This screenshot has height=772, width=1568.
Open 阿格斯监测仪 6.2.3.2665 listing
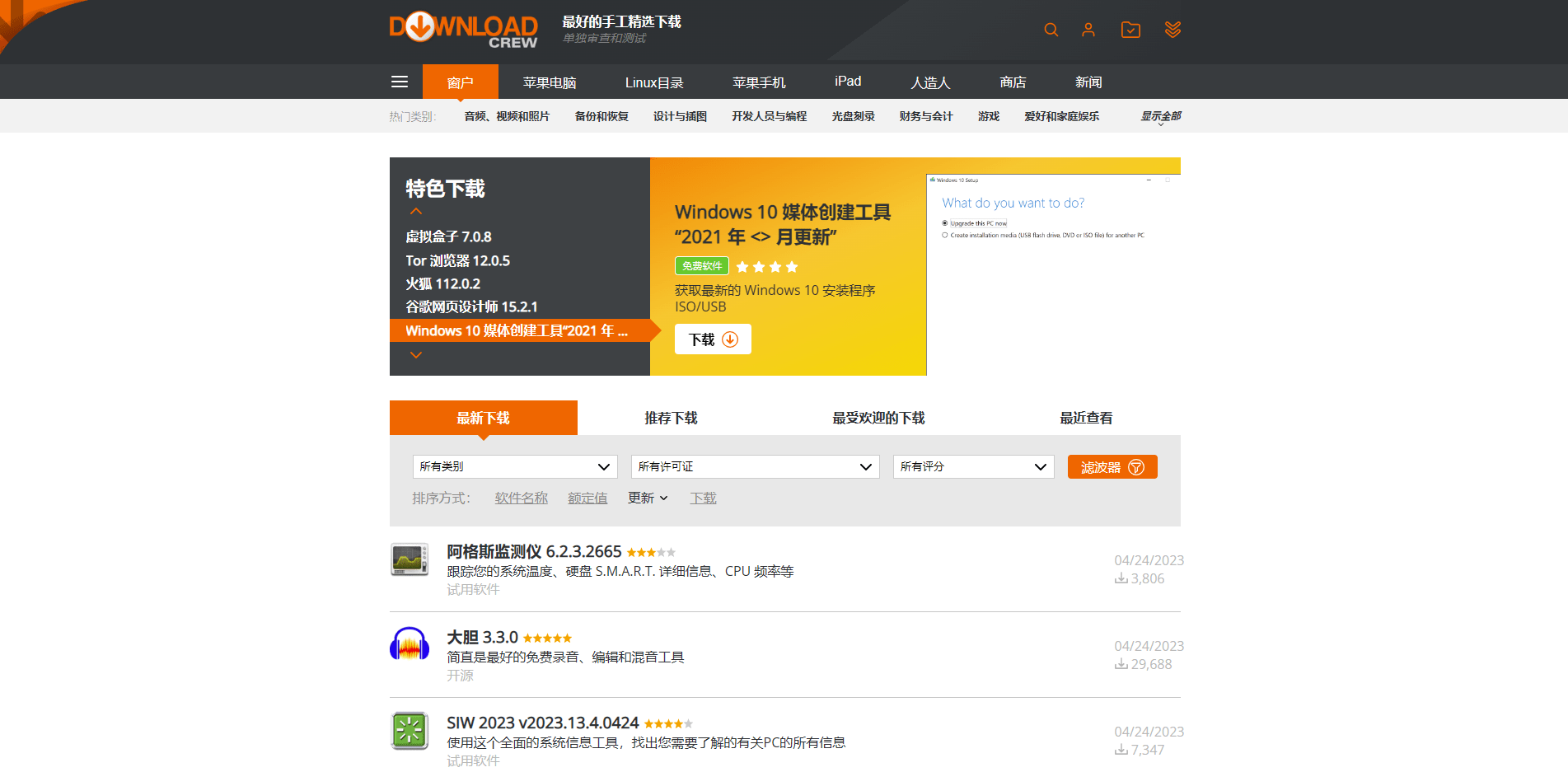(x=534, y=551)
